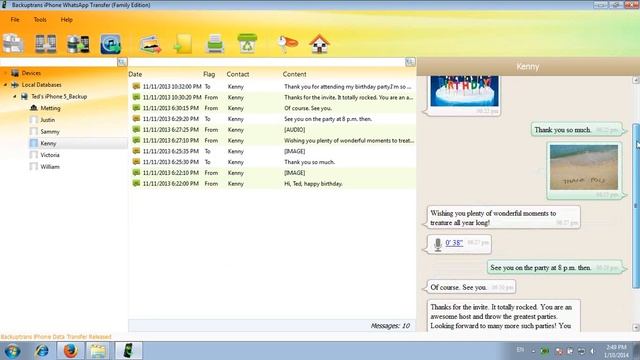Open the birthday cake image thumbnail
This screenshot has height=360, width=640.
(464, 91)
